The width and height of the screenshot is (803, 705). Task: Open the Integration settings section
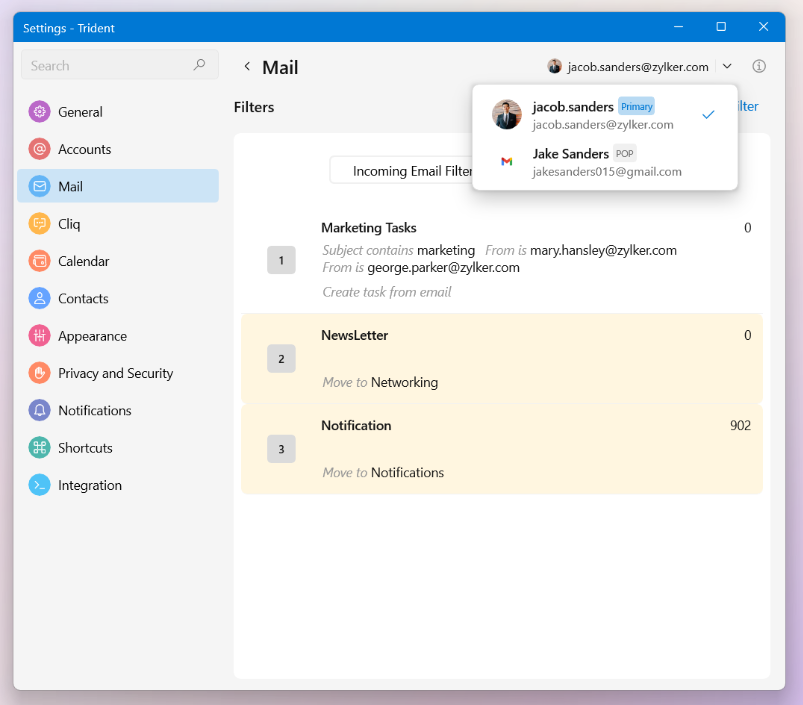click(x=89, y=485)
